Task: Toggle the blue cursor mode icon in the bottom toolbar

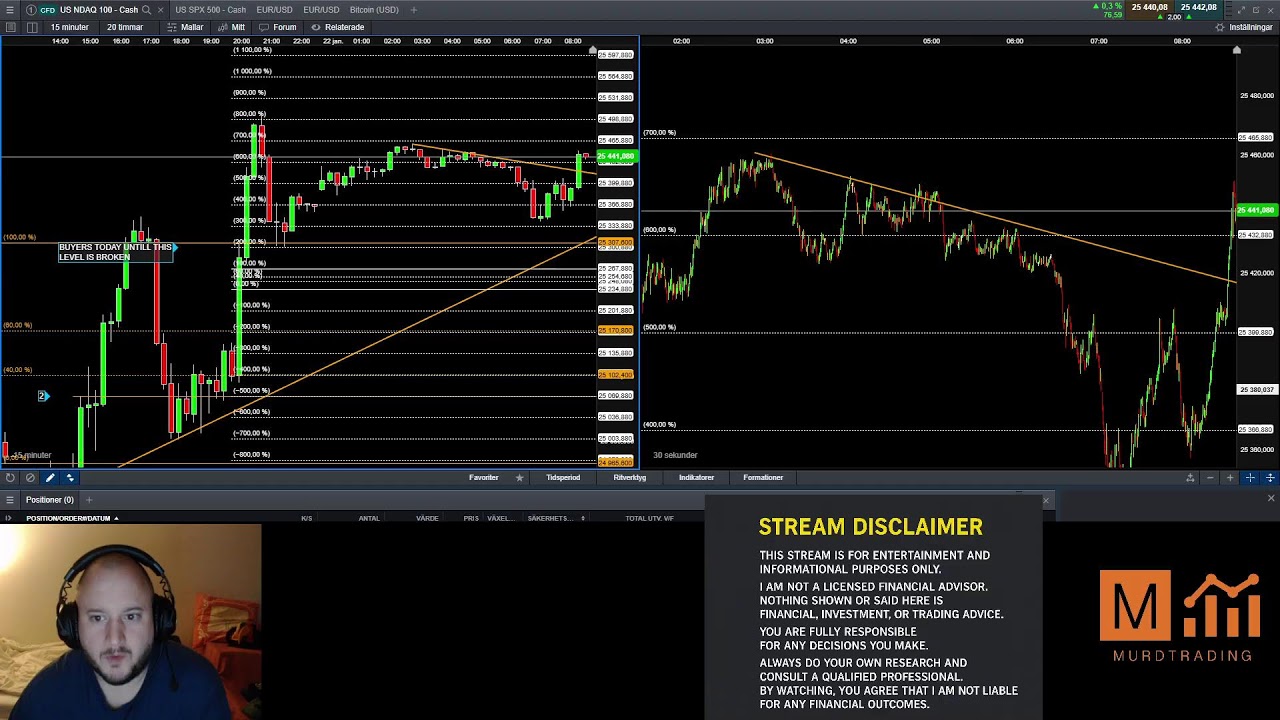Action: tap(70, 478)
